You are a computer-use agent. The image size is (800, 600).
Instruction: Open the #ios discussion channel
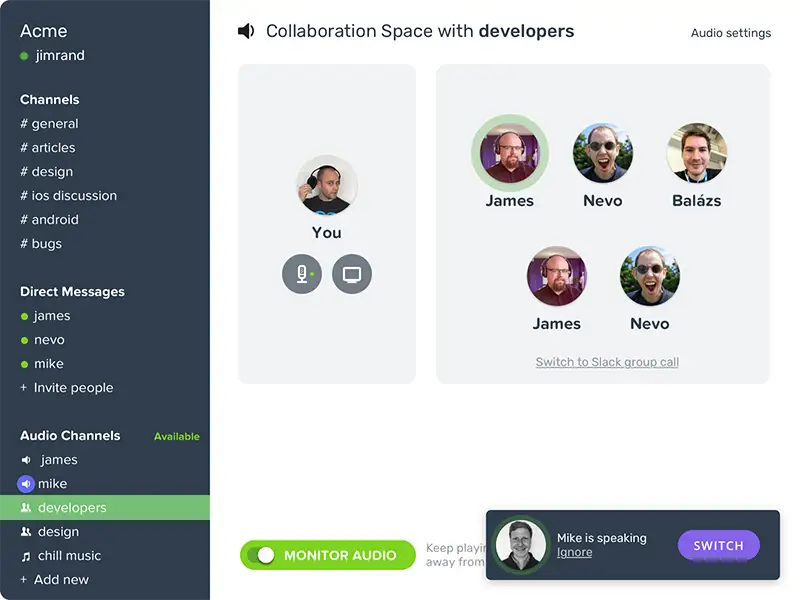click(x=68, y=196)
